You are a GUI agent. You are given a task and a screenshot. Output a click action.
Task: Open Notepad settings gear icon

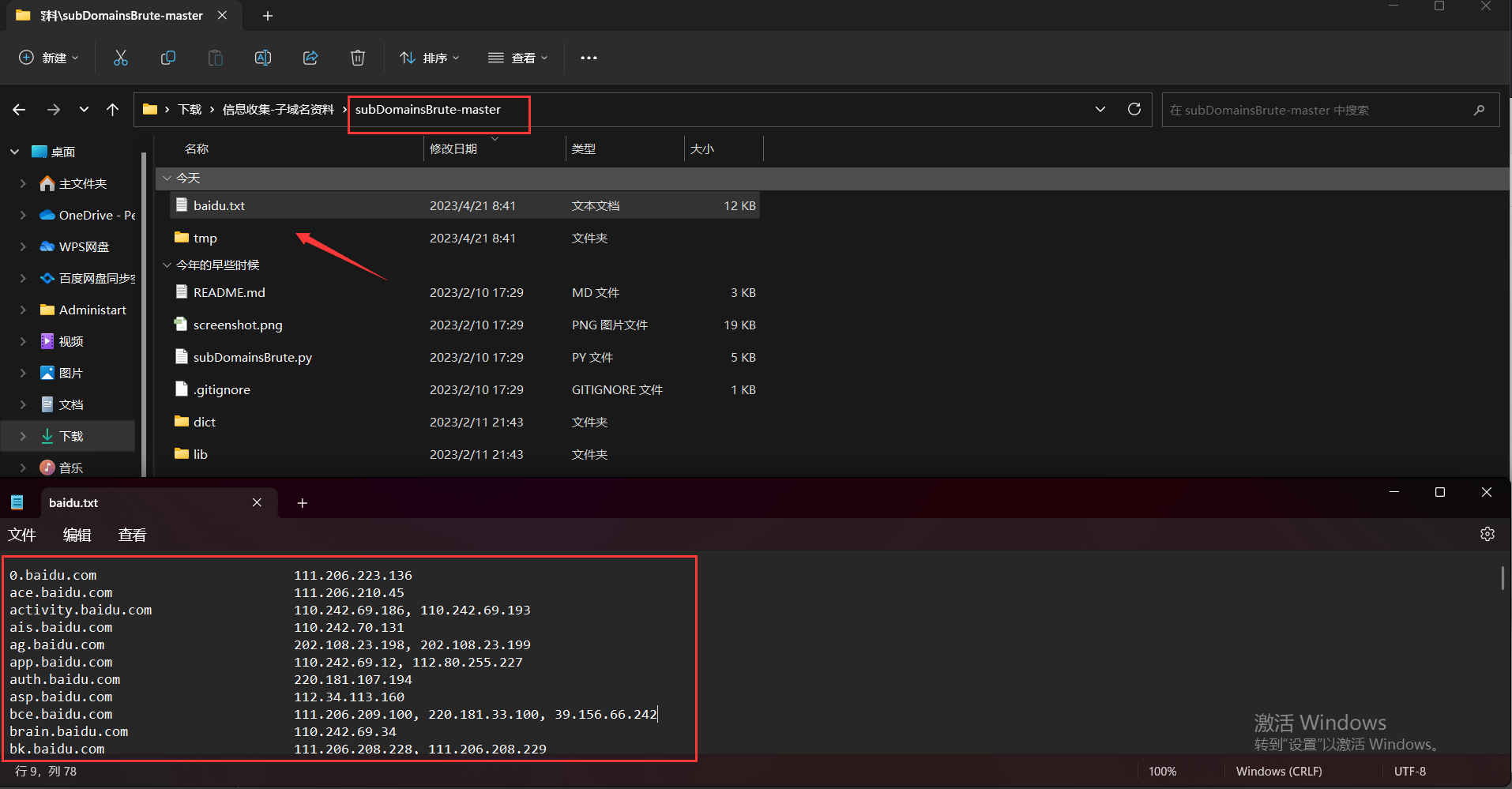tap(1488, 534)
